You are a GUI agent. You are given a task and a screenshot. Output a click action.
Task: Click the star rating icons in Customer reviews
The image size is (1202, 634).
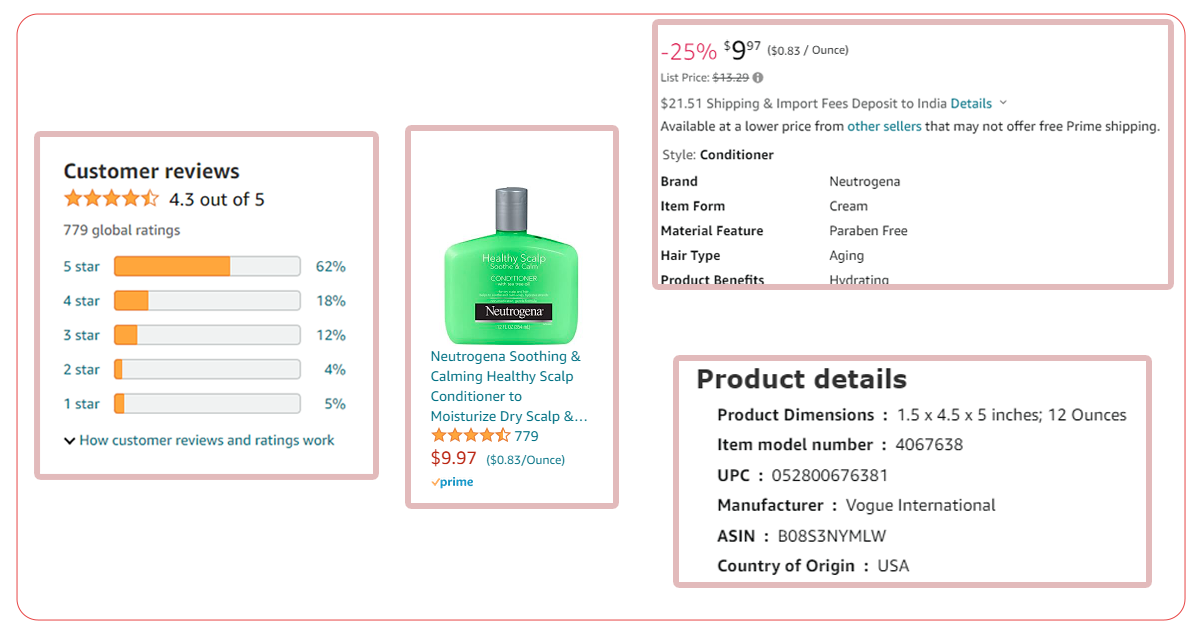[x=111, y=198]
